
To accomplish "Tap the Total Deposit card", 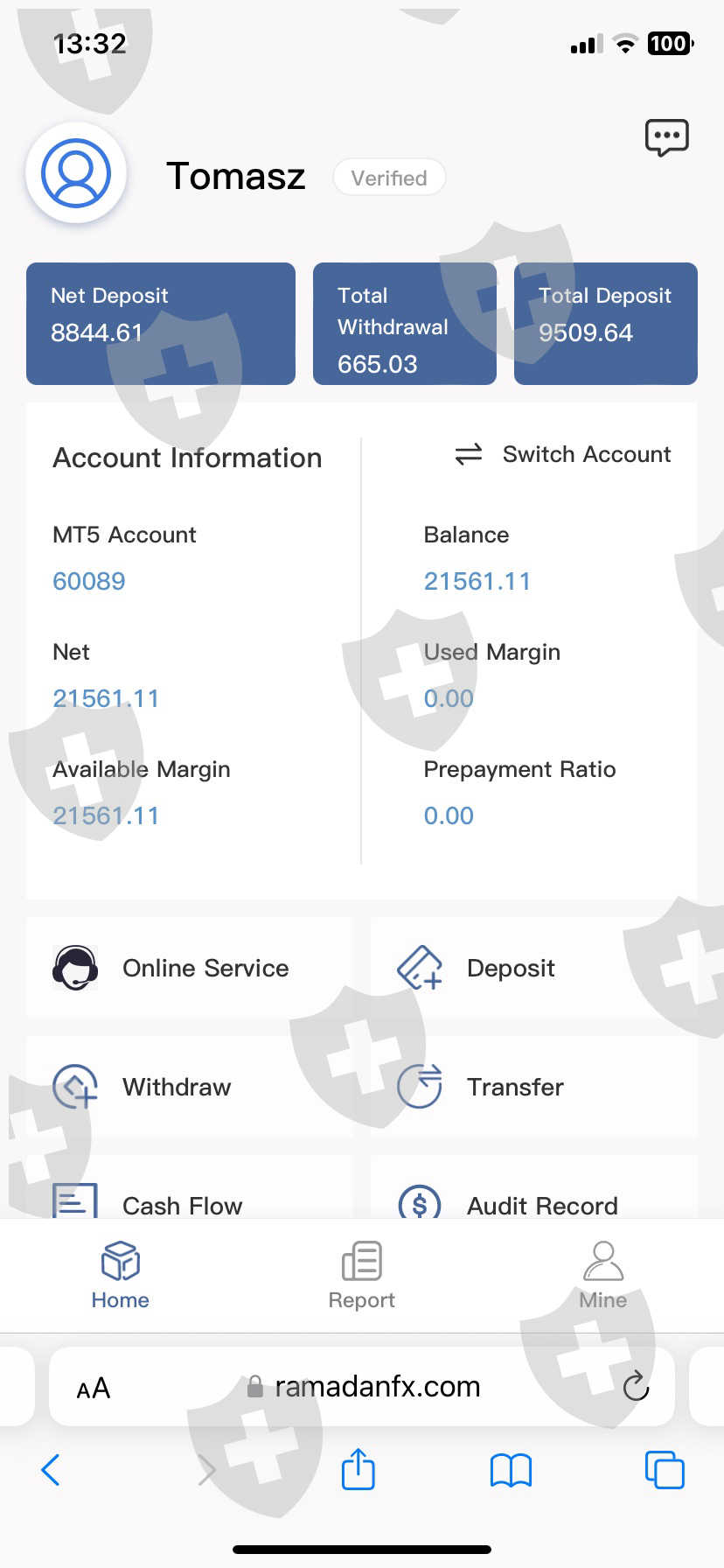I will click(x=606, y=324).
